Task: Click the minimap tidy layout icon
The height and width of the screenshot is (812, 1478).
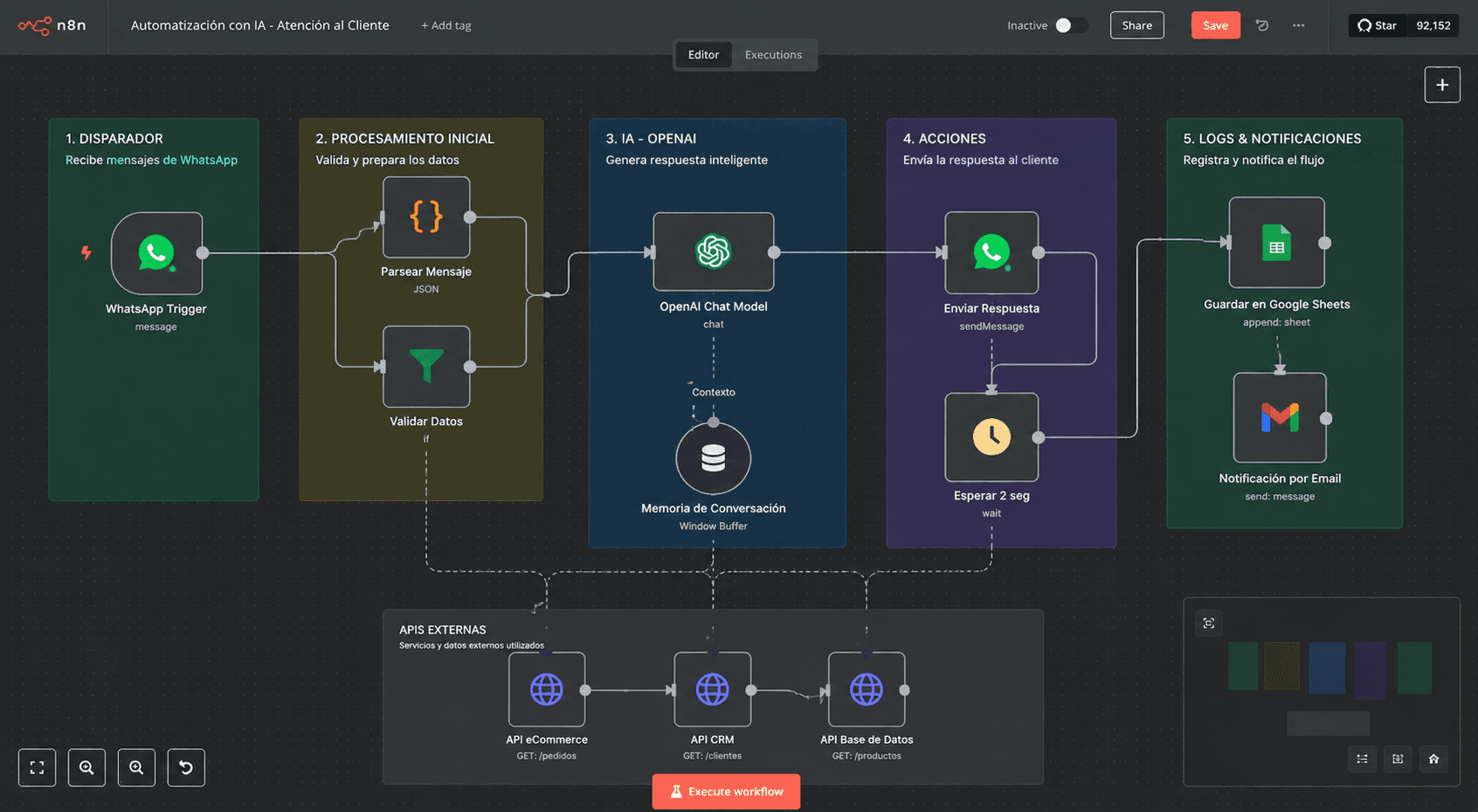Action: pos(1362,759)
